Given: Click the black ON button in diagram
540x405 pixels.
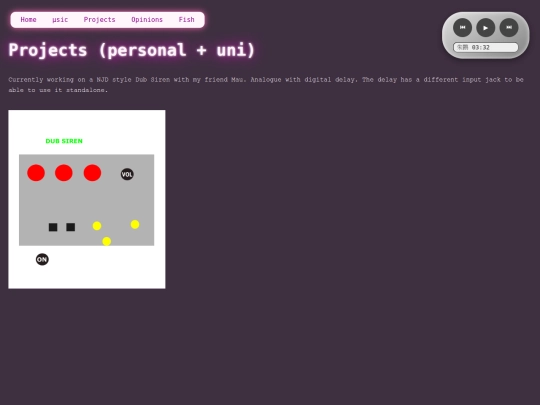Looking at the screenshot, I should (x=42, y=259).
